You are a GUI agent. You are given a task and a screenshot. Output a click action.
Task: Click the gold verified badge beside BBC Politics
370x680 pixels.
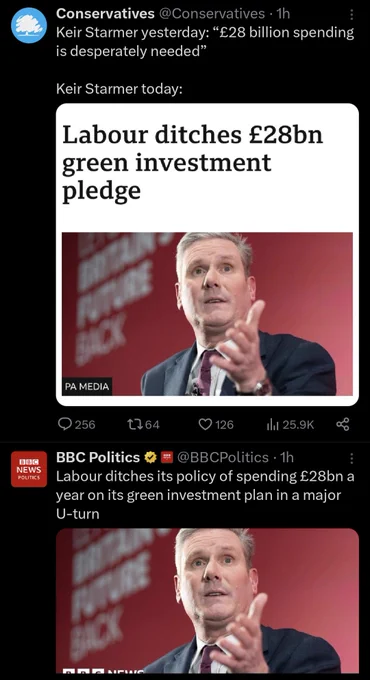click(151, 457)
